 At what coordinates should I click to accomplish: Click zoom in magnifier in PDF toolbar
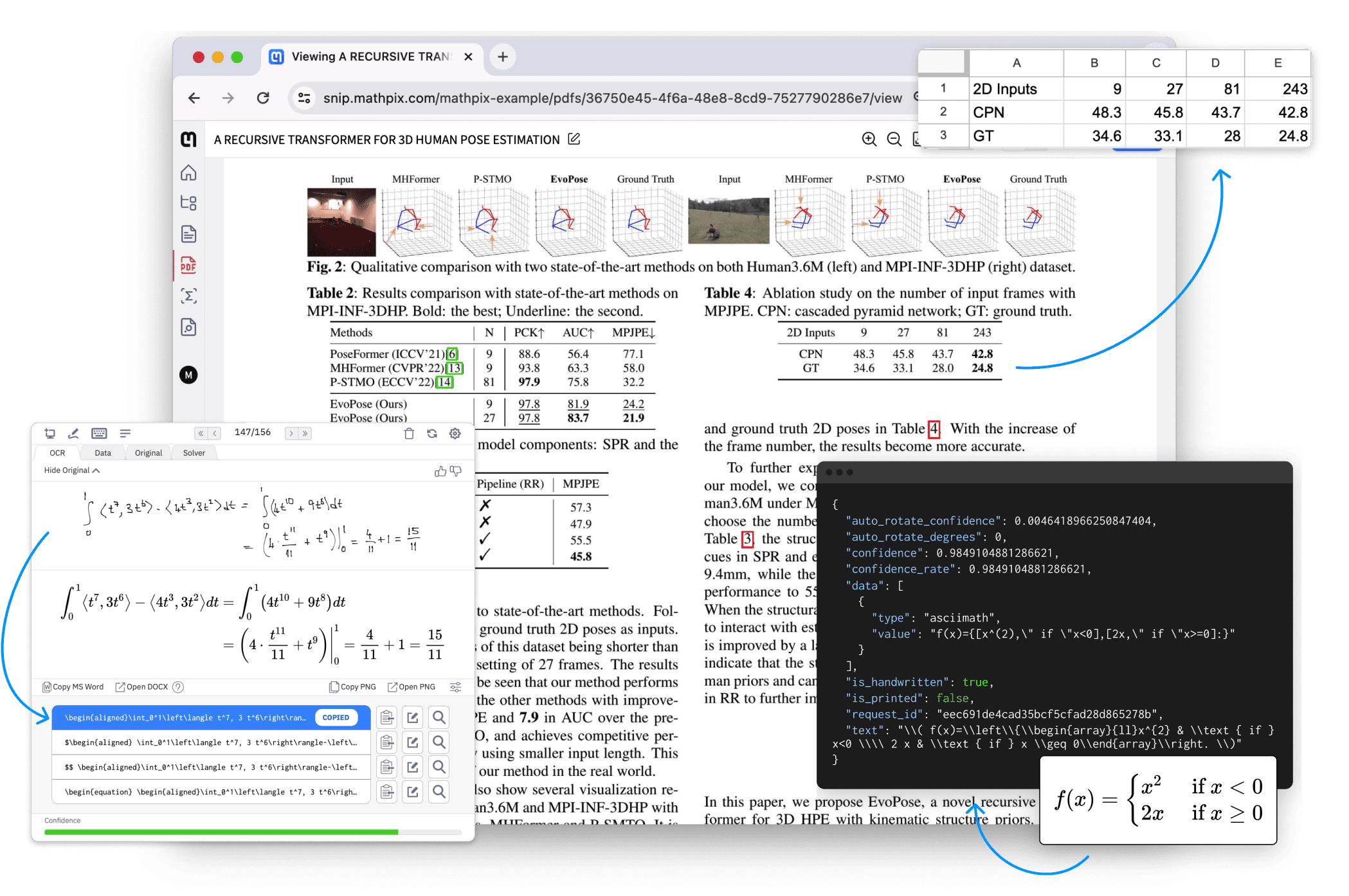tap(869, 139)
